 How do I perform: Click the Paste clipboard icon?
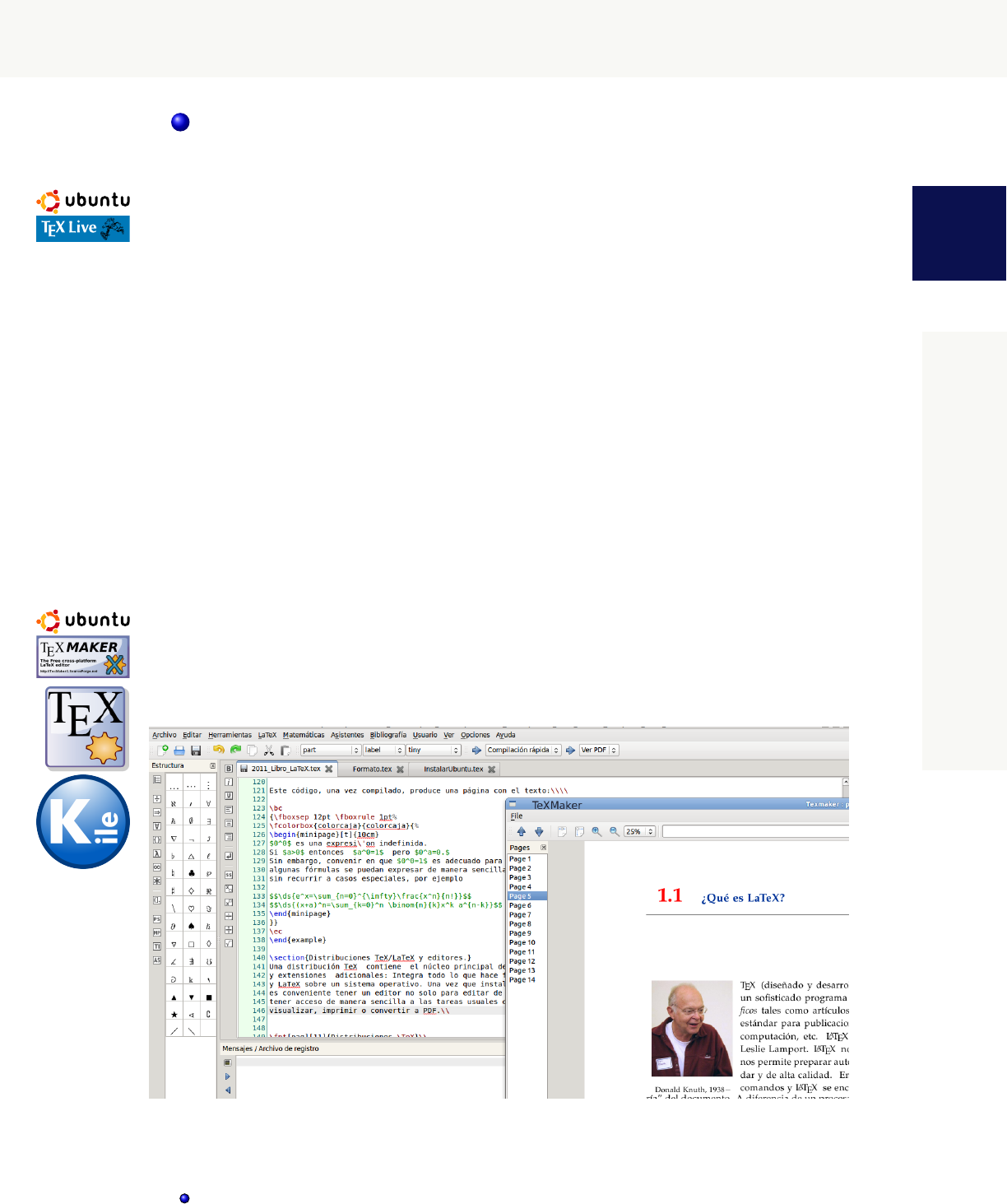point(285,751)
